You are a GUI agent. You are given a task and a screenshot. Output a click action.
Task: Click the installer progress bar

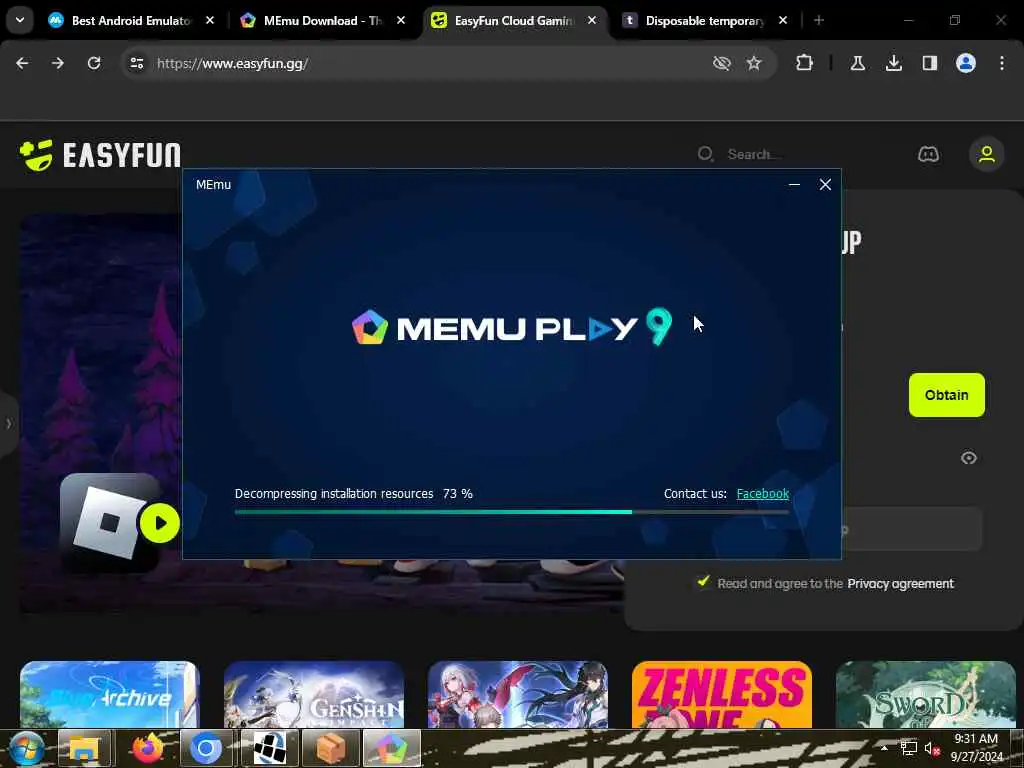[x=512, y=512]
